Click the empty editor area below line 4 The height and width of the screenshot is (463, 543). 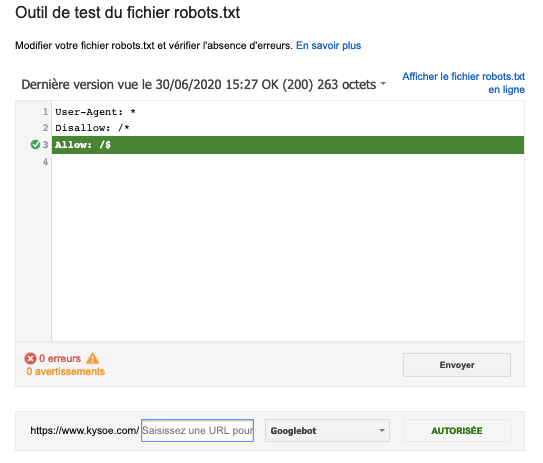288,255
